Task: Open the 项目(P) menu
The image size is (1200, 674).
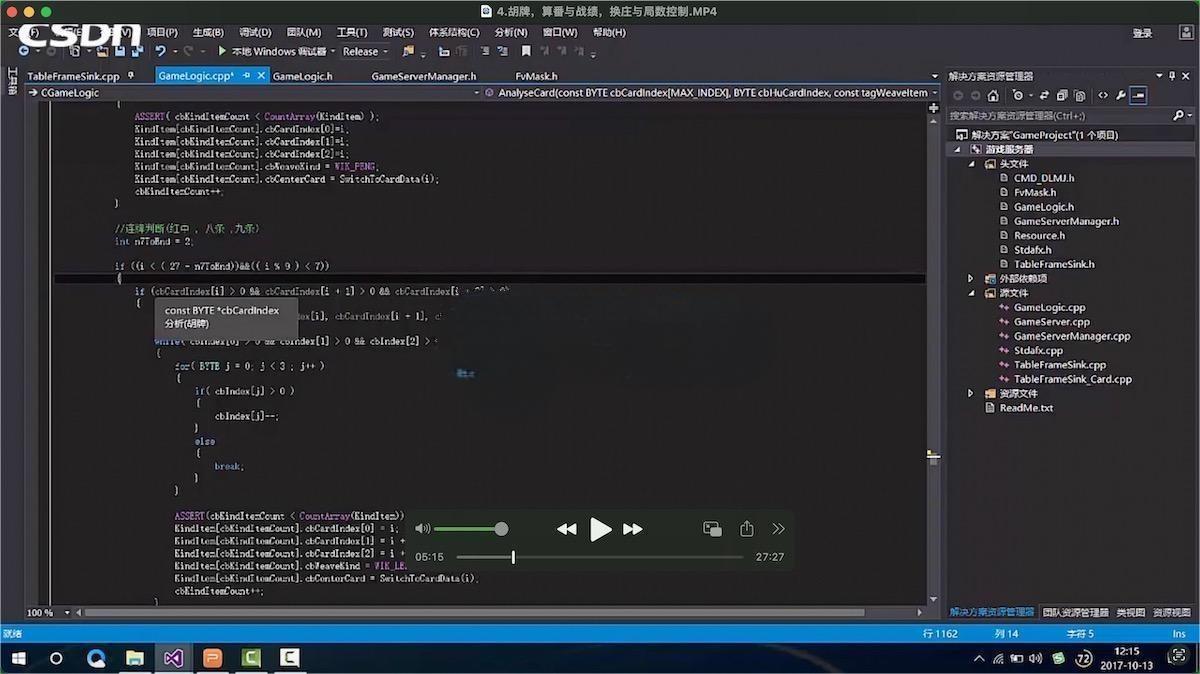Action: [x=162, y=32]
